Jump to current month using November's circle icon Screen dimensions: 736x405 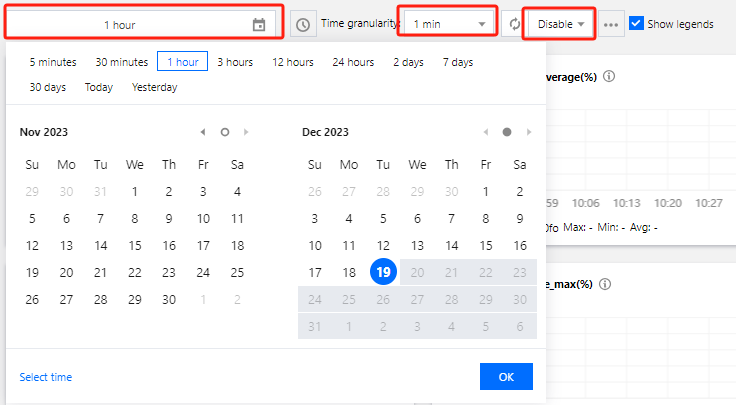[x=225, y=132]
